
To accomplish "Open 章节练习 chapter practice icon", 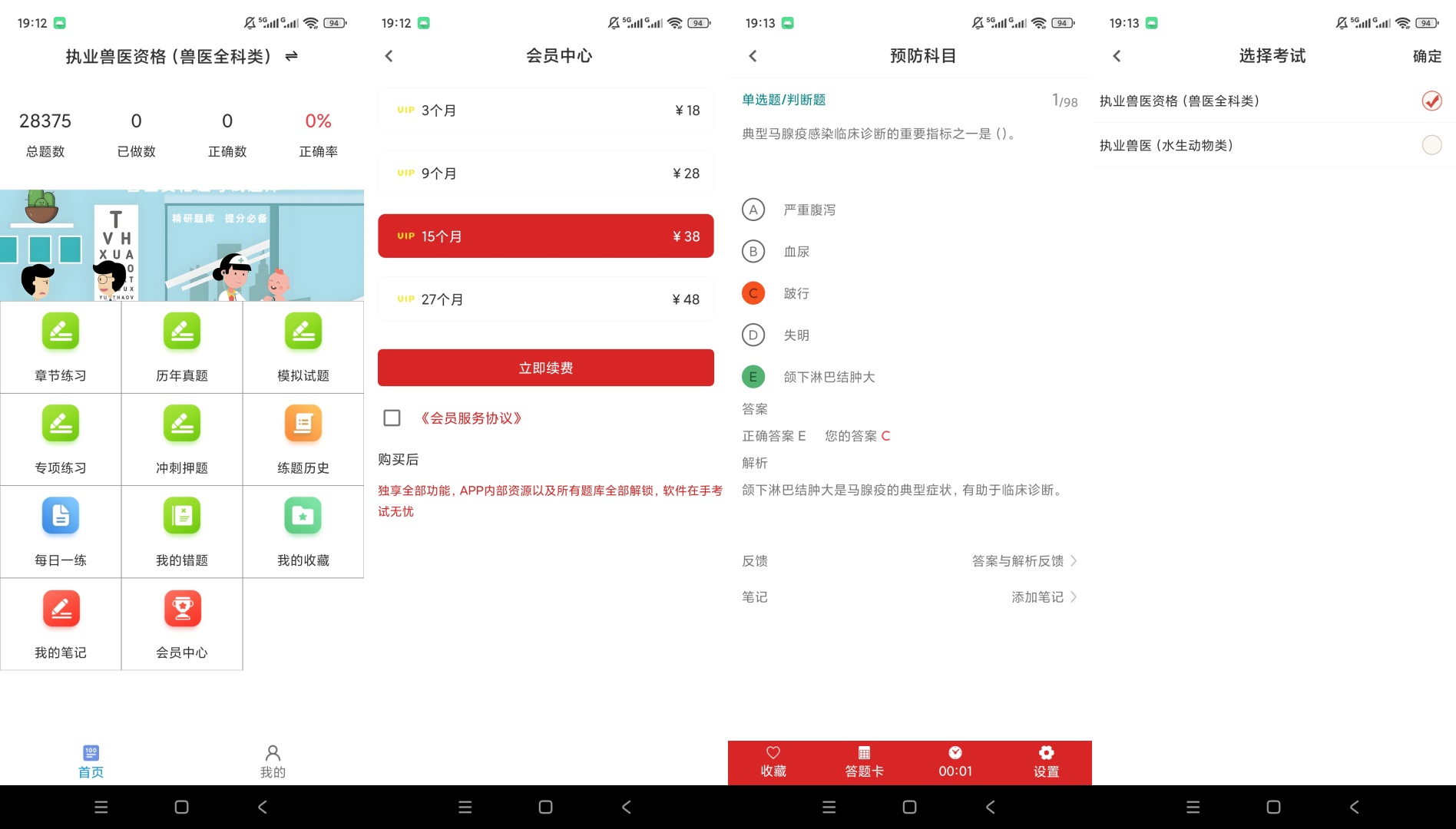I will pyautogui.click(x=61, y=332).
